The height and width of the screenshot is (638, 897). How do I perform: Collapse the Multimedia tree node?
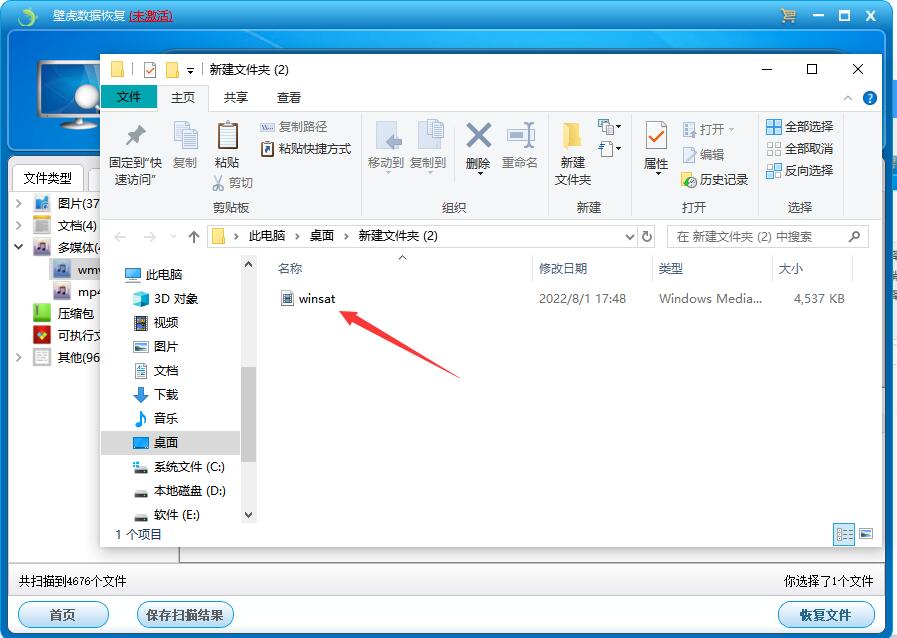(19, 247)
